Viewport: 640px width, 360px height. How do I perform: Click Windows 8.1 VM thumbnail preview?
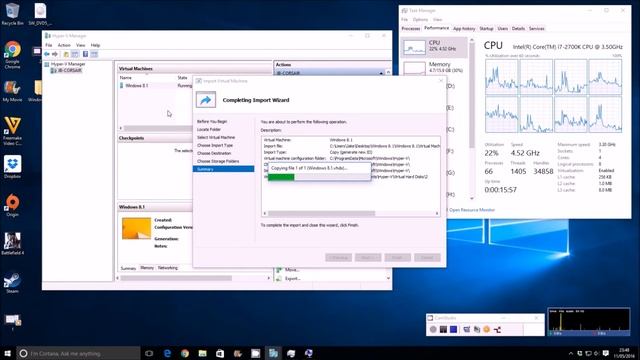pyautogui.click(x=136, y=229)
